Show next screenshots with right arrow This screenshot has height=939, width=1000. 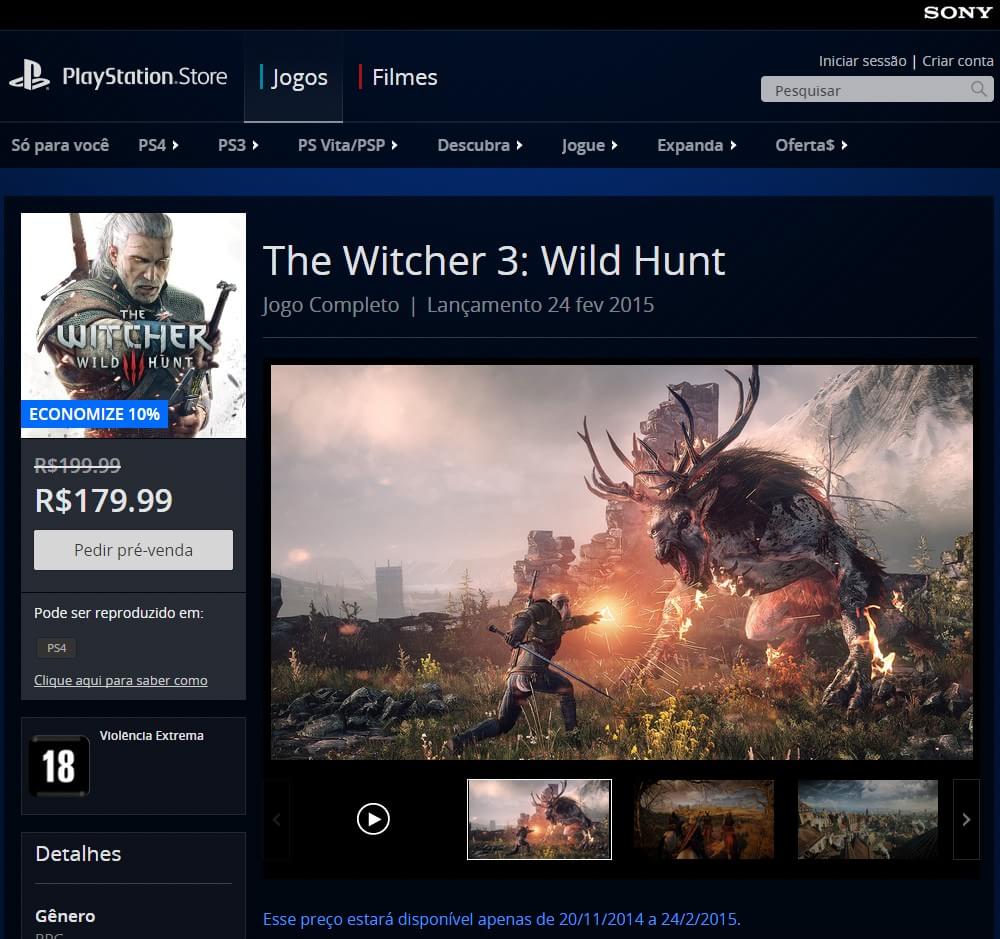coord(966,820)
